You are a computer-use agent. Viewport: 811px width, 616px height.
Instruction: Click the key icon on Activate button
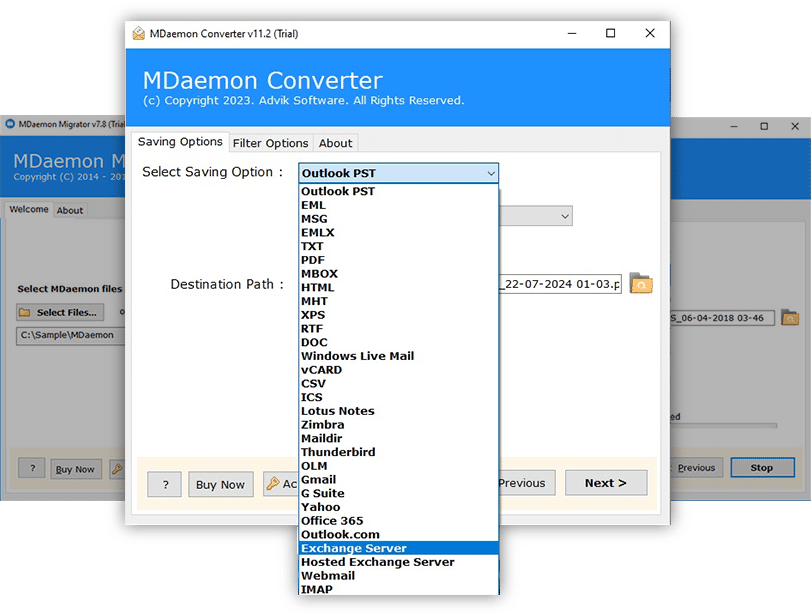point(273,484)
